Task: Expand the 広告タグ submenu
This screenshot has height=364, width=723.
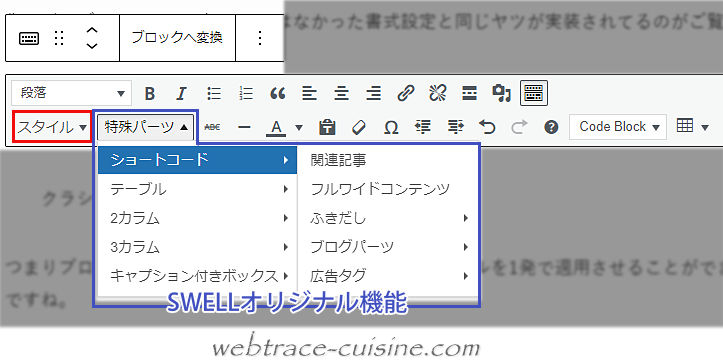Action: 388,276
